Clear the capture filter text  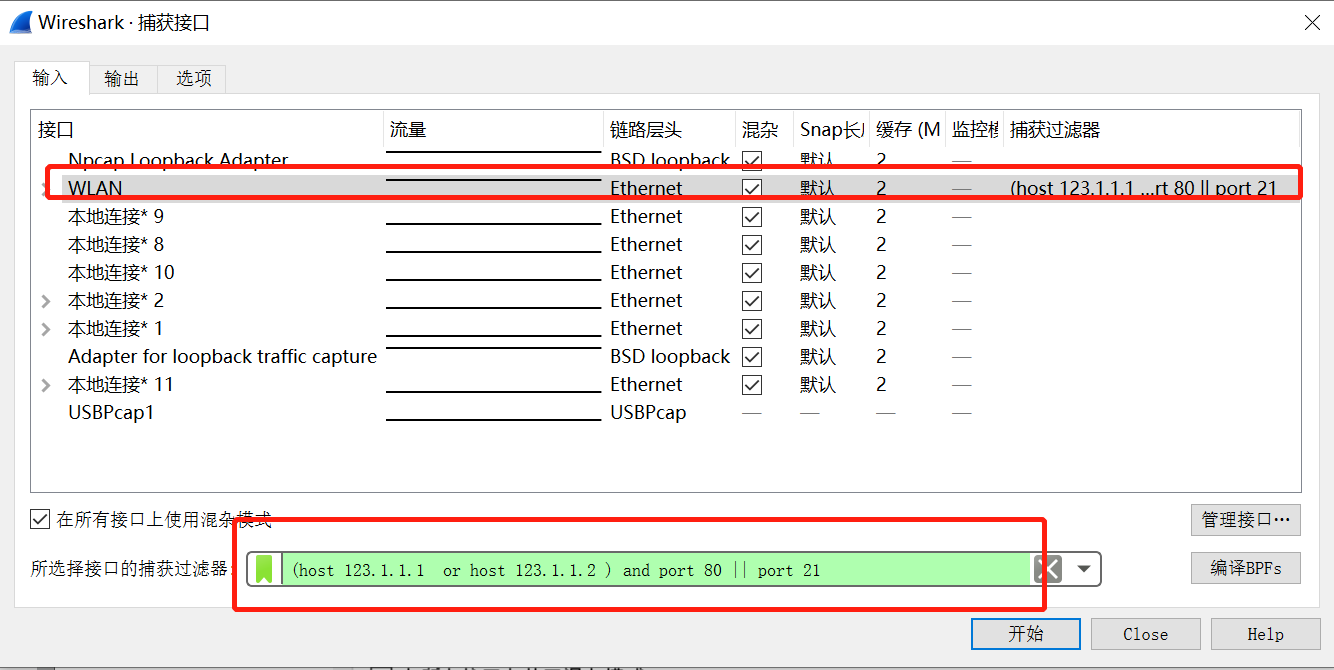click(x=1047, y=569)
